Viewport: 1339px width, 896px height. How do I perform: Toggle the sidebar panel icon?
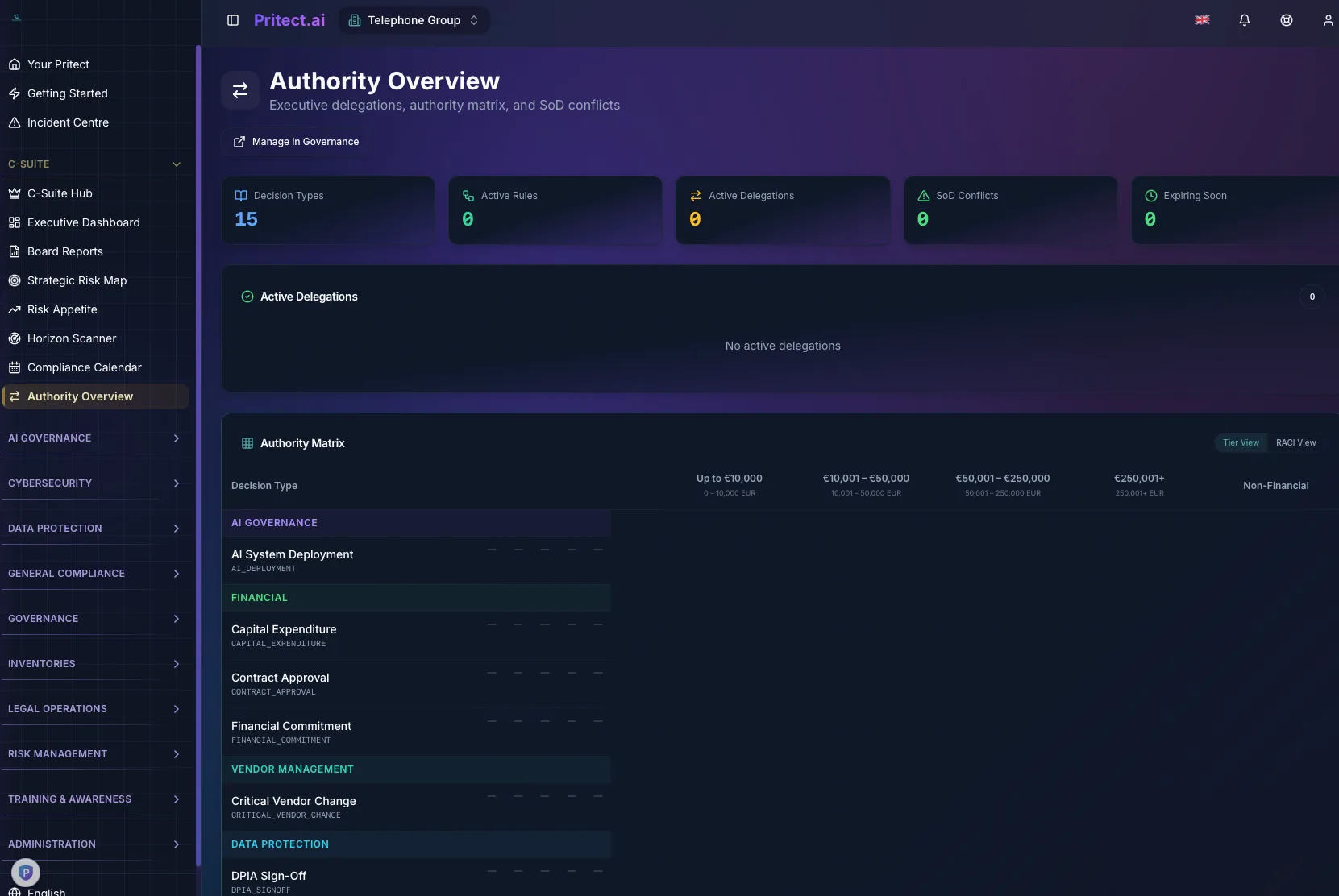coord(233,20)
